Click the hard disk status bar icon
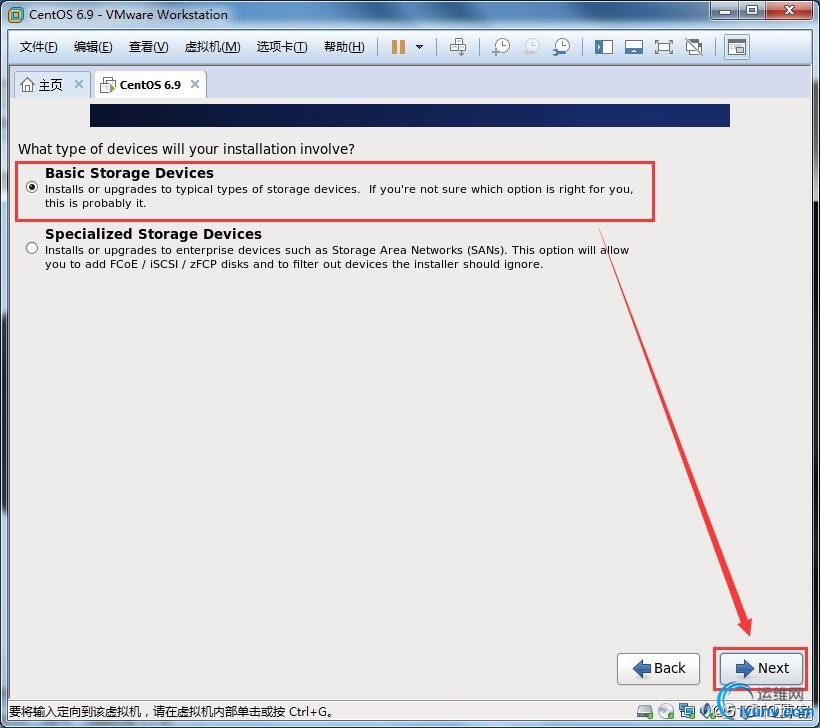This screenshot has width=820, height=728. click(645, 711)
